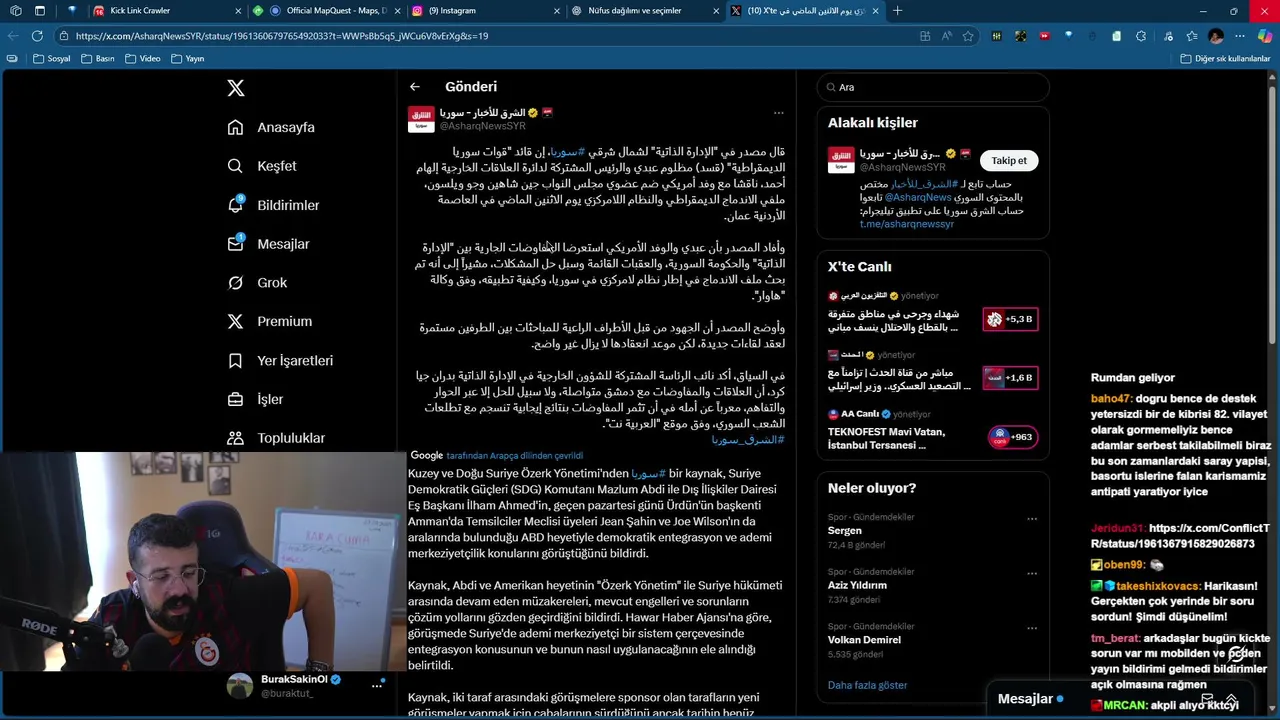Open the Aziz Yıldırım trending topic
The width and height of the screenshot is (1280, 720).
tap(857, 585)
